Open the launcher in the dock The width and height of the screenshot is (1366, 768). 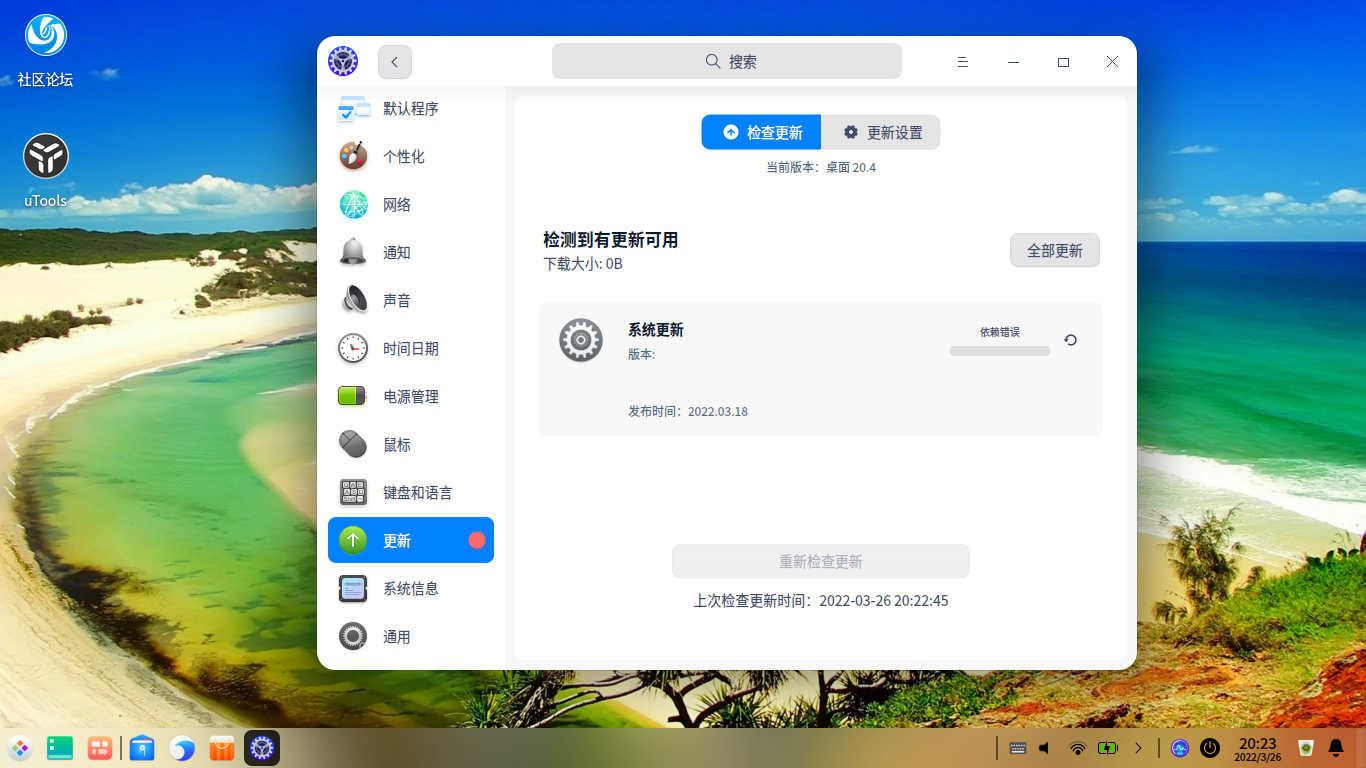pyautogui.click(x=20, y=748)
